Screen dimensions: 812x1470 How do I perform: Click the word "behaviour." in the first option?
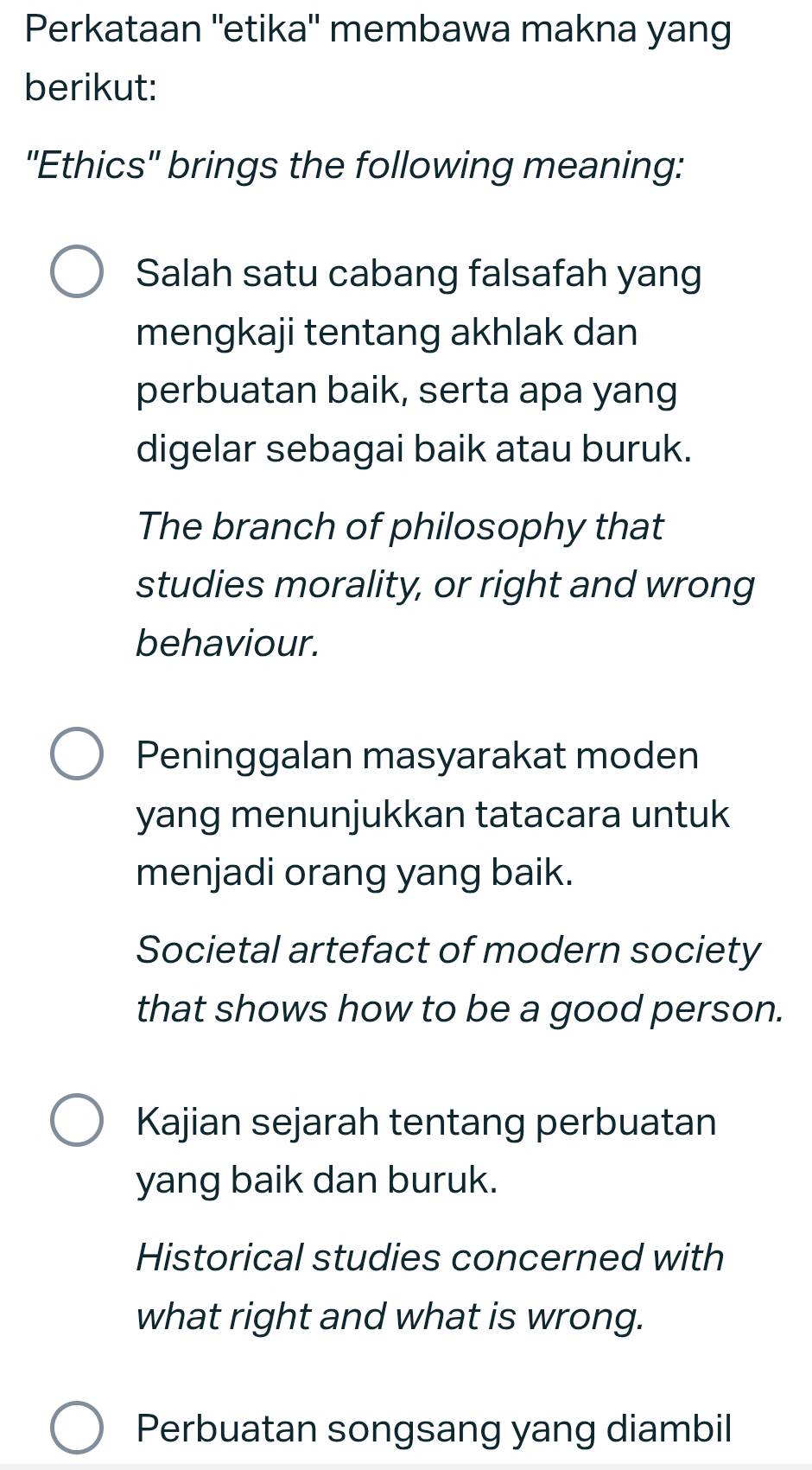pyautogui.click(x=228, y=642)
